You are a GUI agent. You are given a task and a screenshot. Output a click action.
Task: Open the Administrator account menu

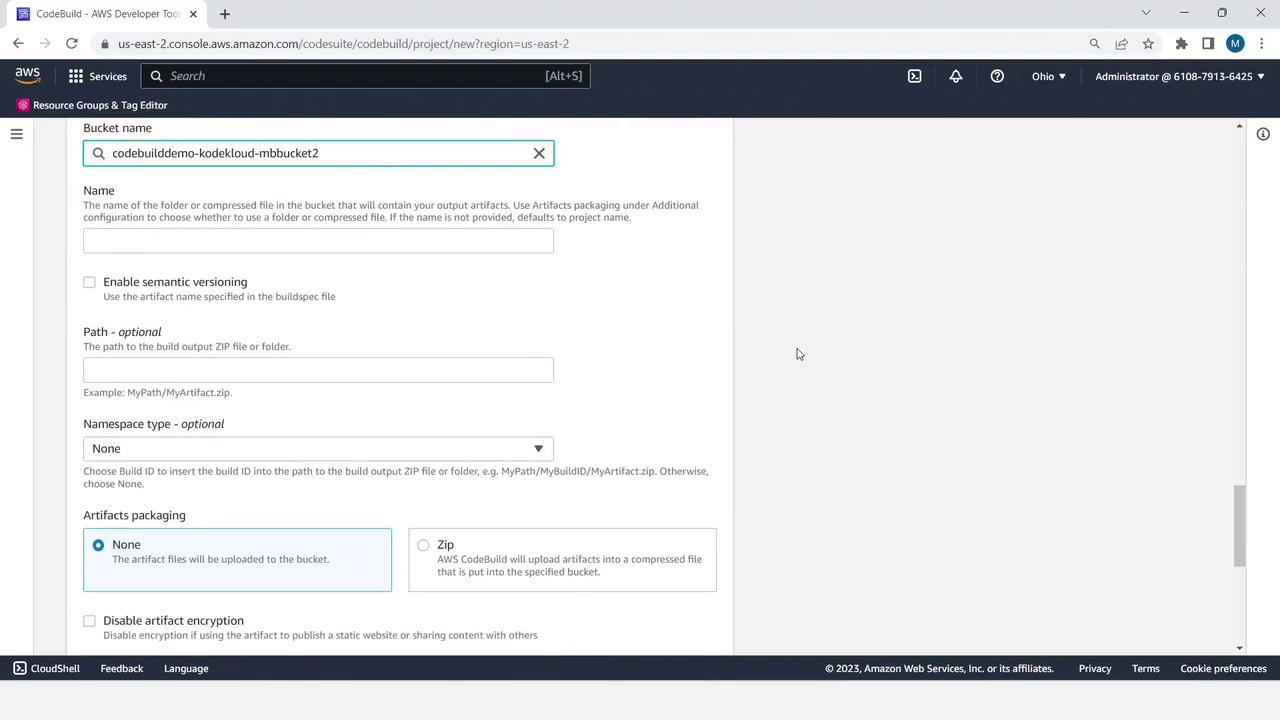pos(1180,76)
